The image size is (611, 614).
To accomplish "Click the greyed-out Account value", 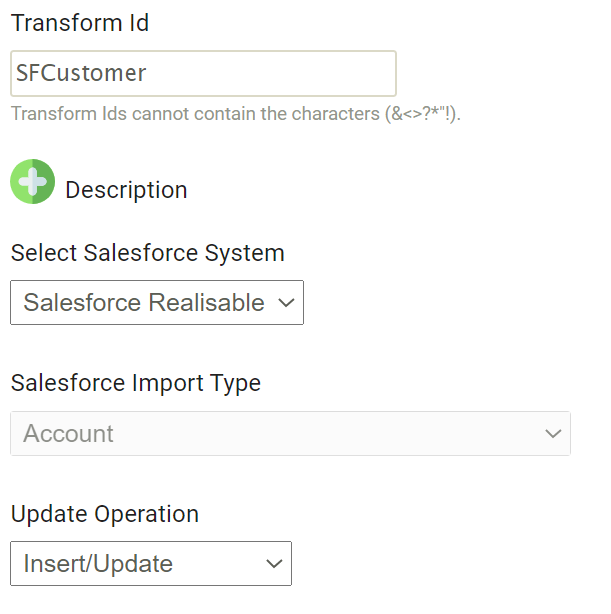I will point(68,434).
